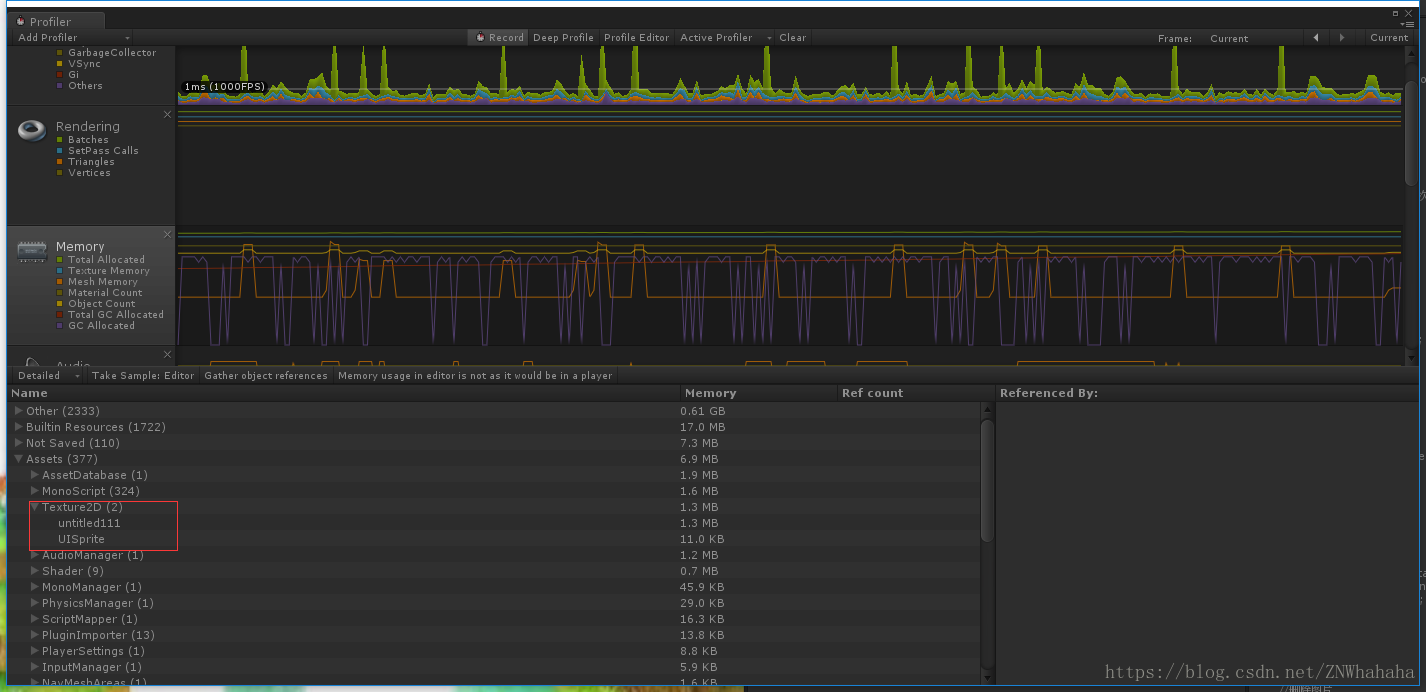The width and height of the screenshot is (1426, 692).
Task: Expand the MonoManager (1) node
Action: pos(35,587)
